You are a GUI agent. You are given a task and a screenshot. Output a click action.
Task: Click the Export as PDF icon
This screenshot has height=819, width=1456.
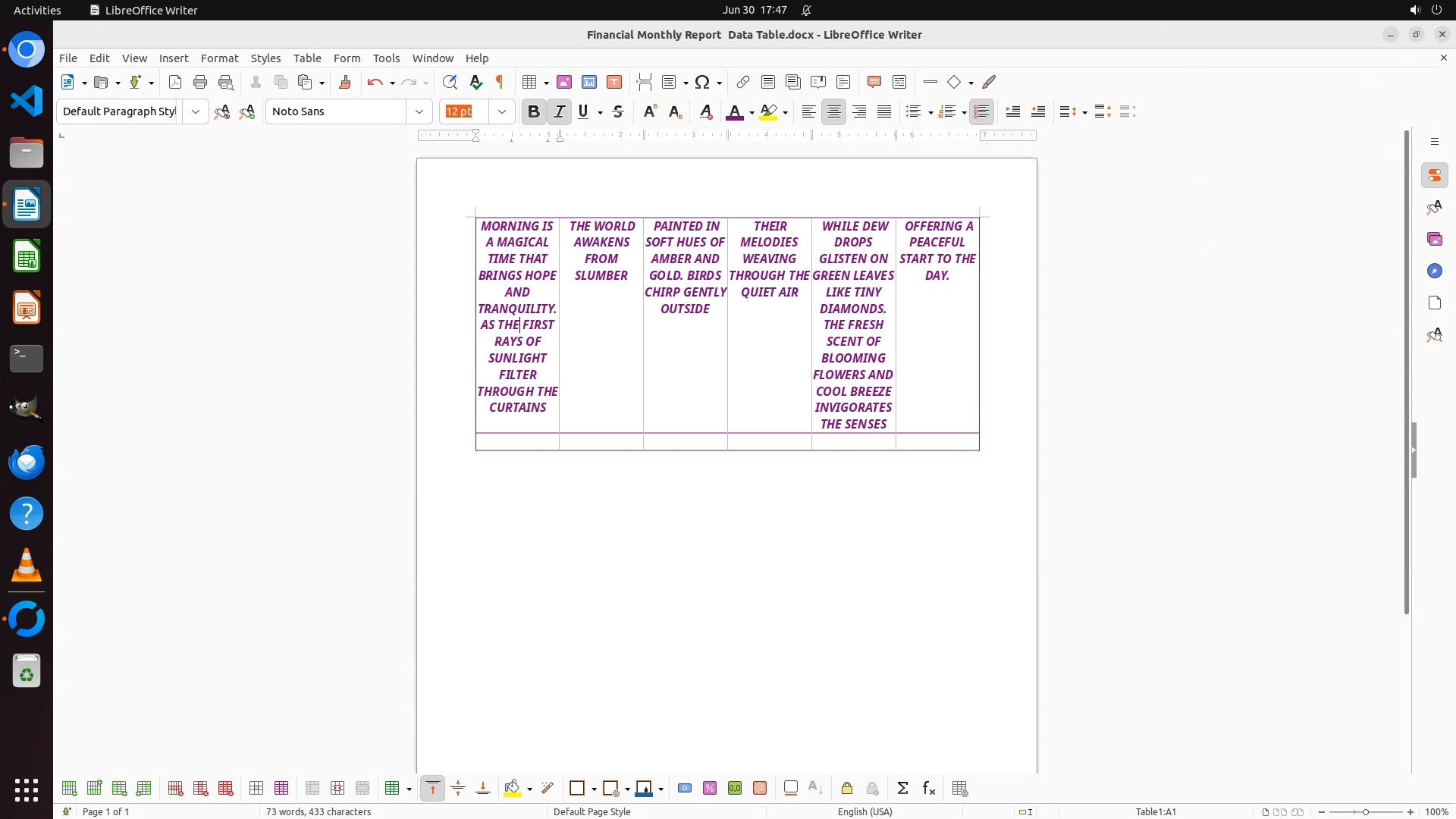tap(175, 82)
